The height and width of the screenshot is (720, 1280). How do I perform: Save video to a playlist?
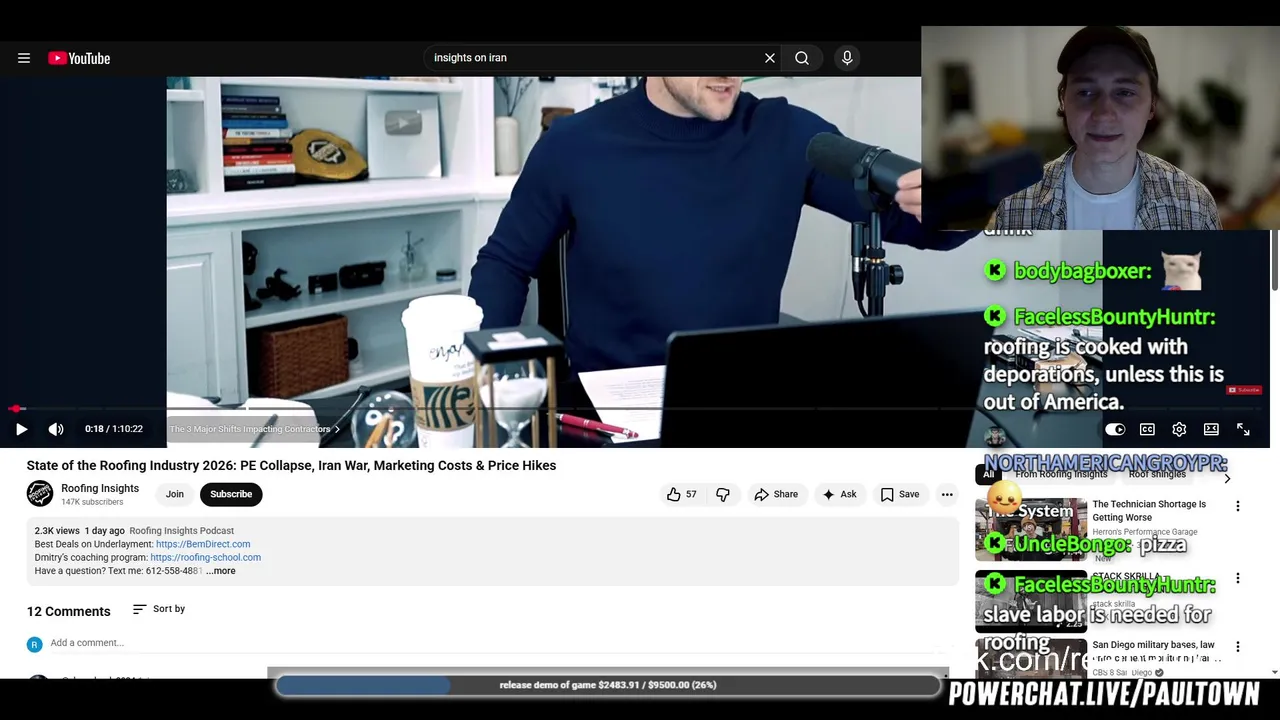pos(899,494)
